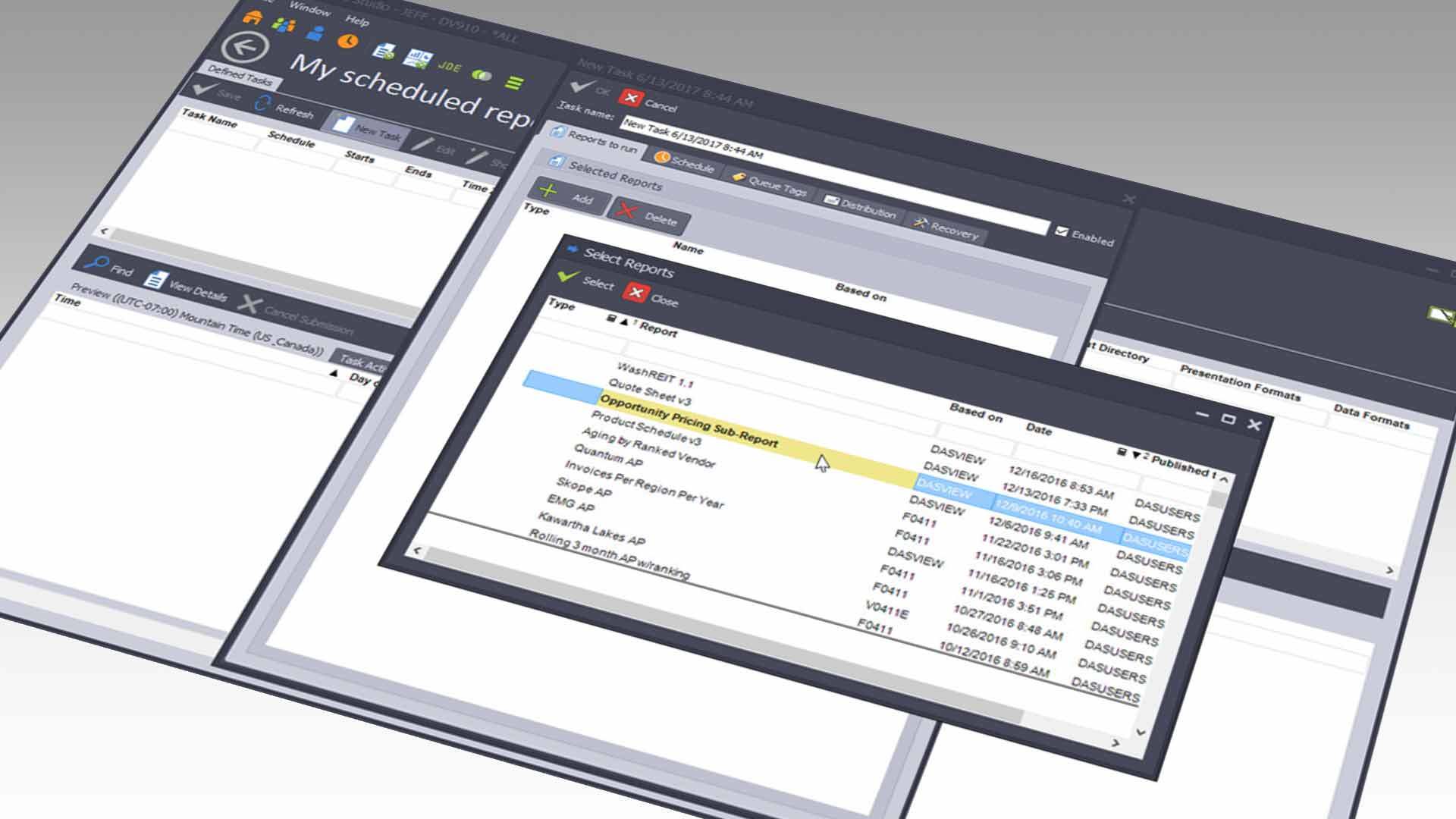Click the green plus Add button
This screenshot has height=819, width=1456.
click(567, 196)
